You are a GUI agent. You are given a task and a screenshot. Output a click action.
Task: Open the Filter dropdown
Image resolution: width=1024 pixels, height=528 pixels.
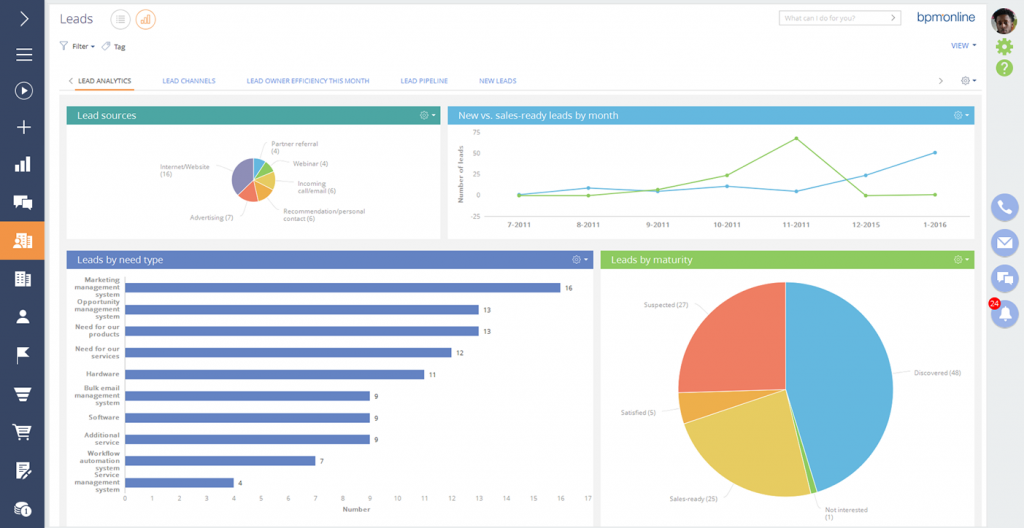click(77, 46)
